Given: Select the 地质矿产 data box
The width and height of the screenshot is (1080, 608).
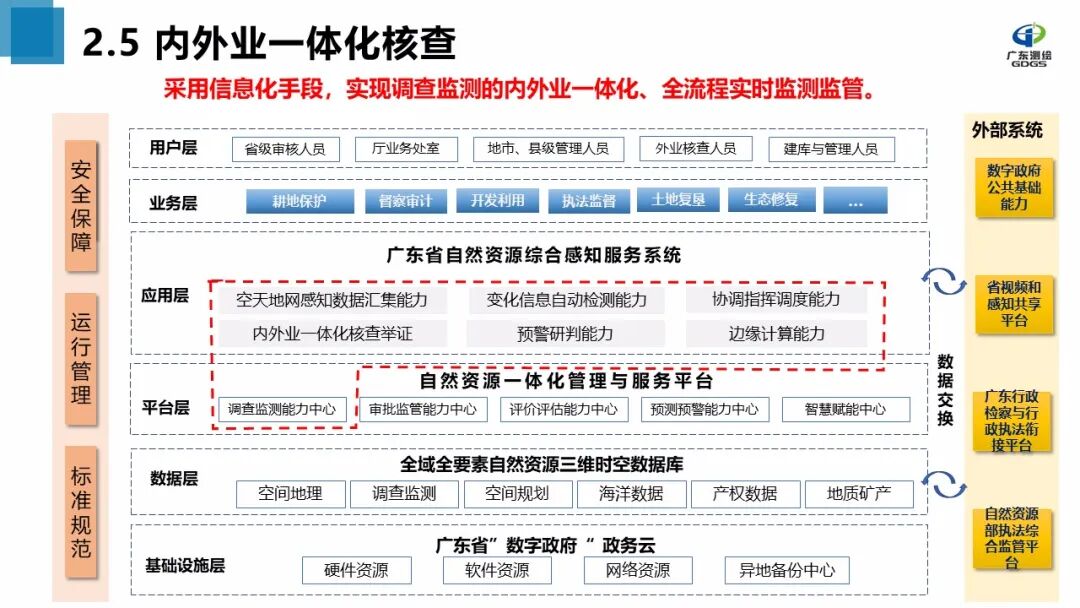Looking at the screenshot, I should coord(860,494).
